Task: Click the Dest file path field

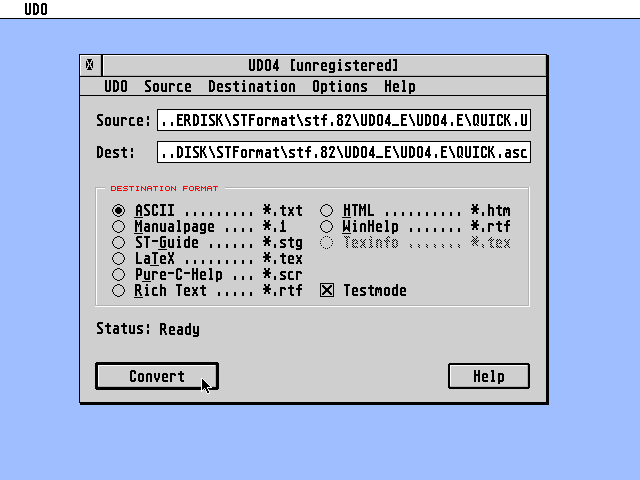Action: (344, 152)
